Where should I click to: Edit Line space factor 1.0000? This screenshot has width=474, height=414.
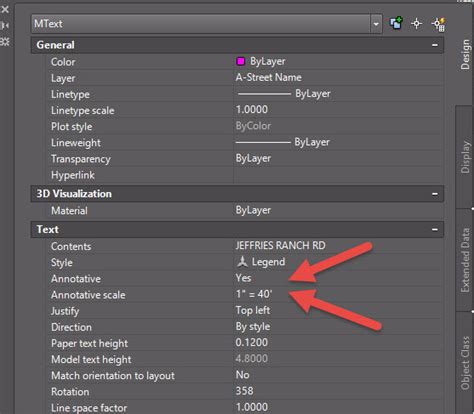point(252,407)
